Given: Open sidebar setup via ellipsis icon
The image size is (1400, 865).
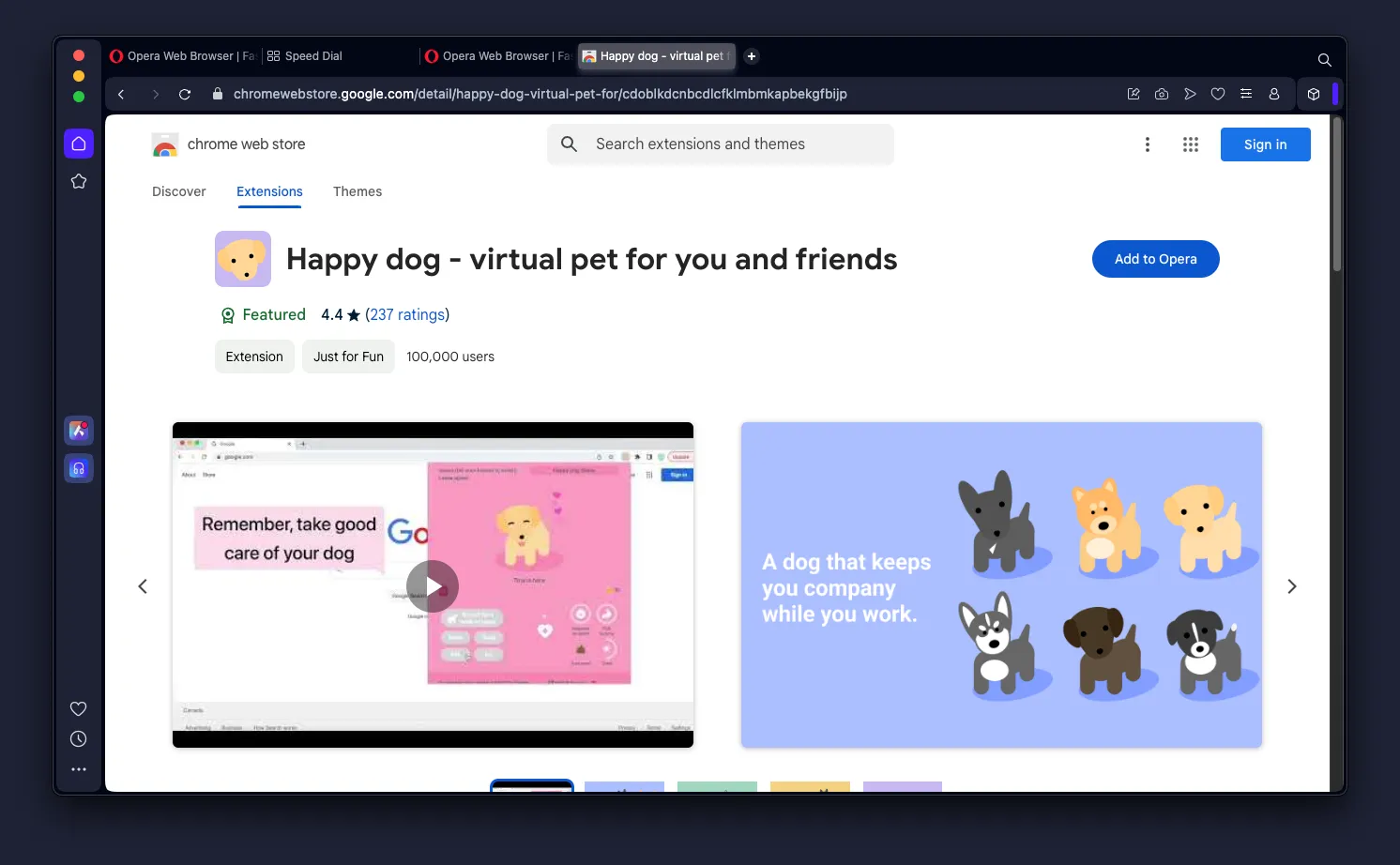Looking at the screenshot, I should tap(79, 768).
